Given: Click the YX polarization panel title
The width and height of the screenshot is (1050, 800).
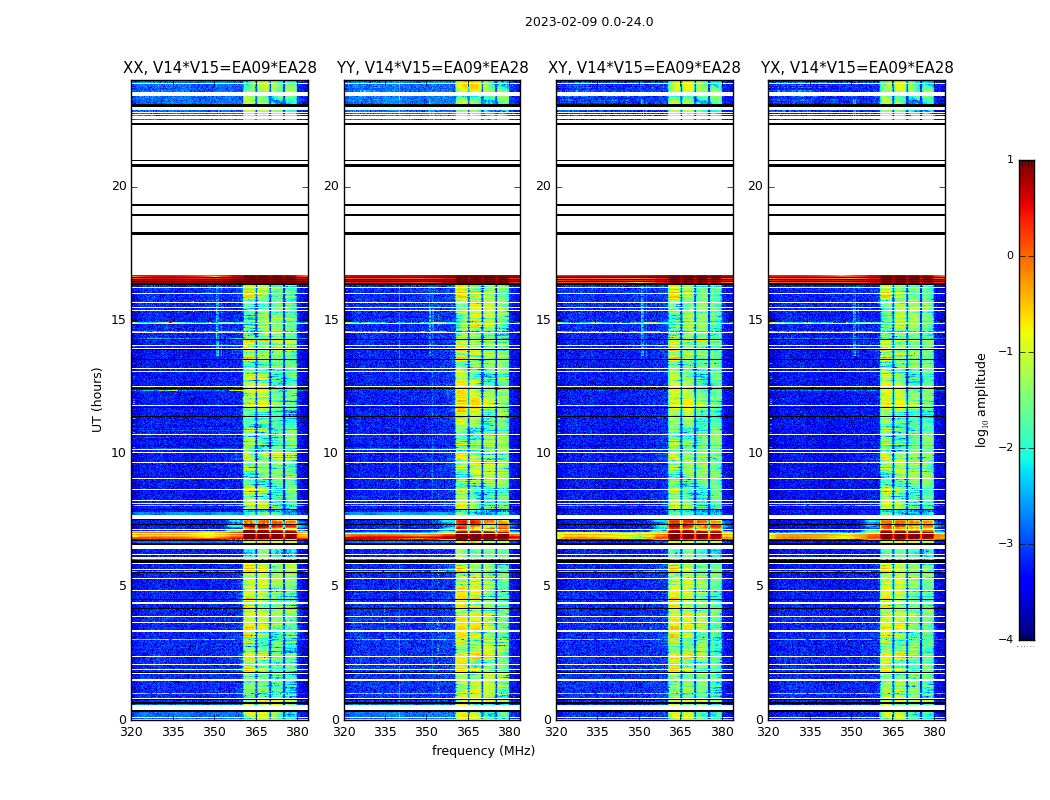Looking at the screenshot, I should coord(856,68).
